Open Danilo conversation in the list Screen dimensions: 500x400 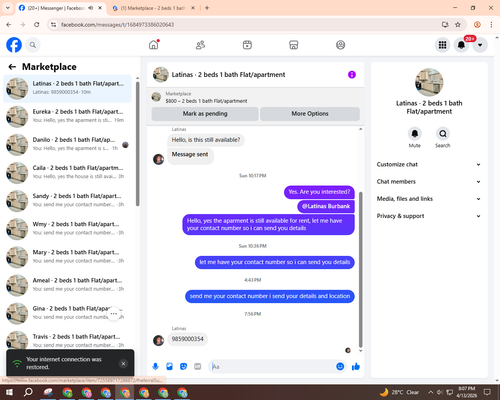pyautogui.click(x=67, y=145)
